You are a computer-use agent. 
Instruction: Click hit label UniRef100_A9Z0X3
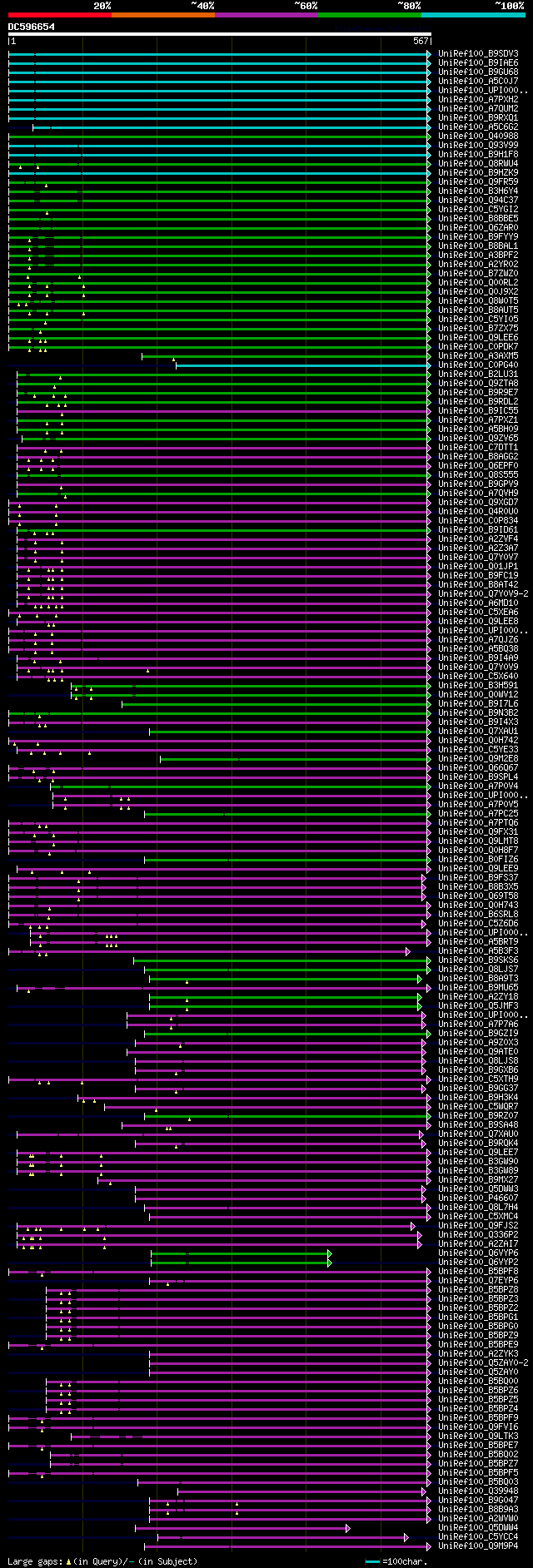(x=478, y=1043)
